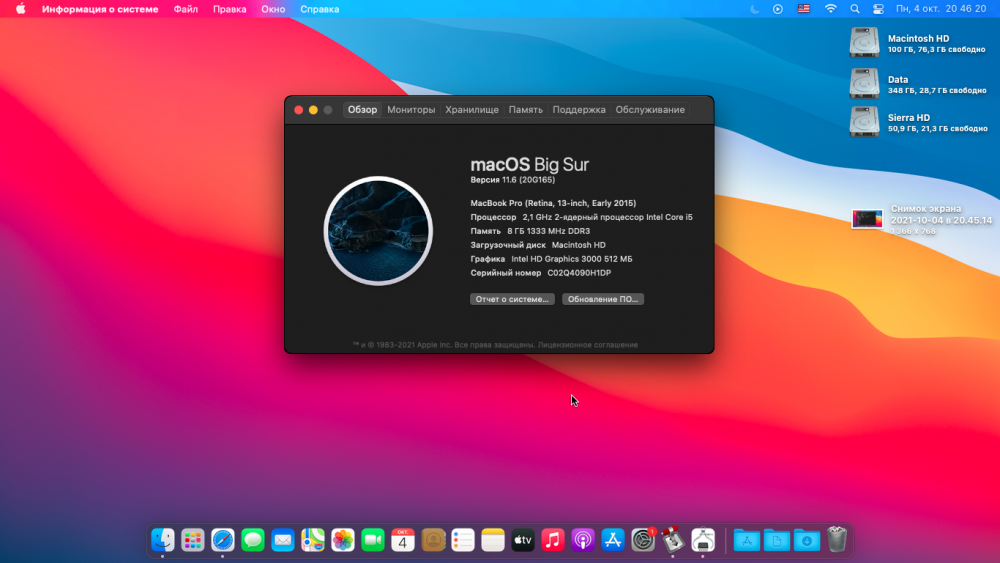Open Launchpad from the Dock
This screenshot has height=563, width=1000.
(x=193, y=540)
